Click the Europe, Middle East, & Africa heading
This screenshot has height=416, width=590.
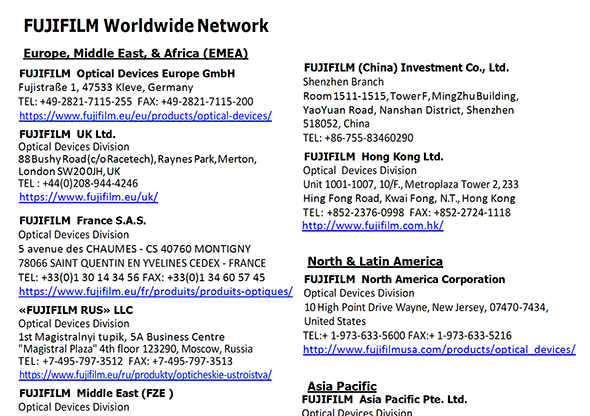[x=135, y=53]
